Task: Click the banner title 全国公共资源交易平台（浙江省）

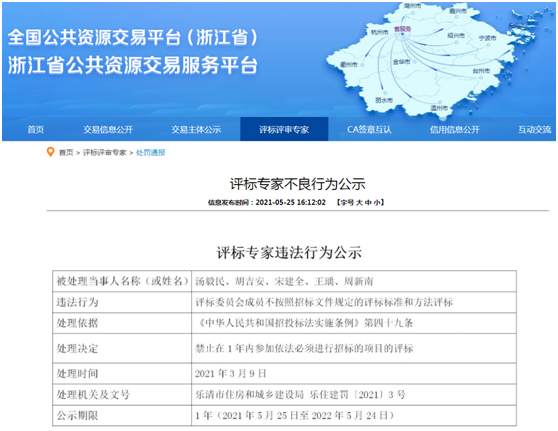Action: 133,37
